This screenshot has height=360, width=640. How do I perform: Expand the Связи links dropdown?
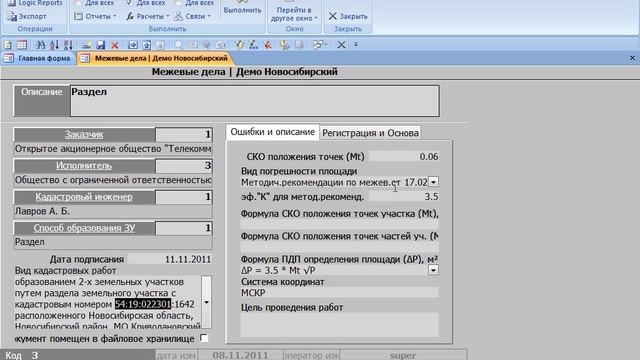(192, 16)
